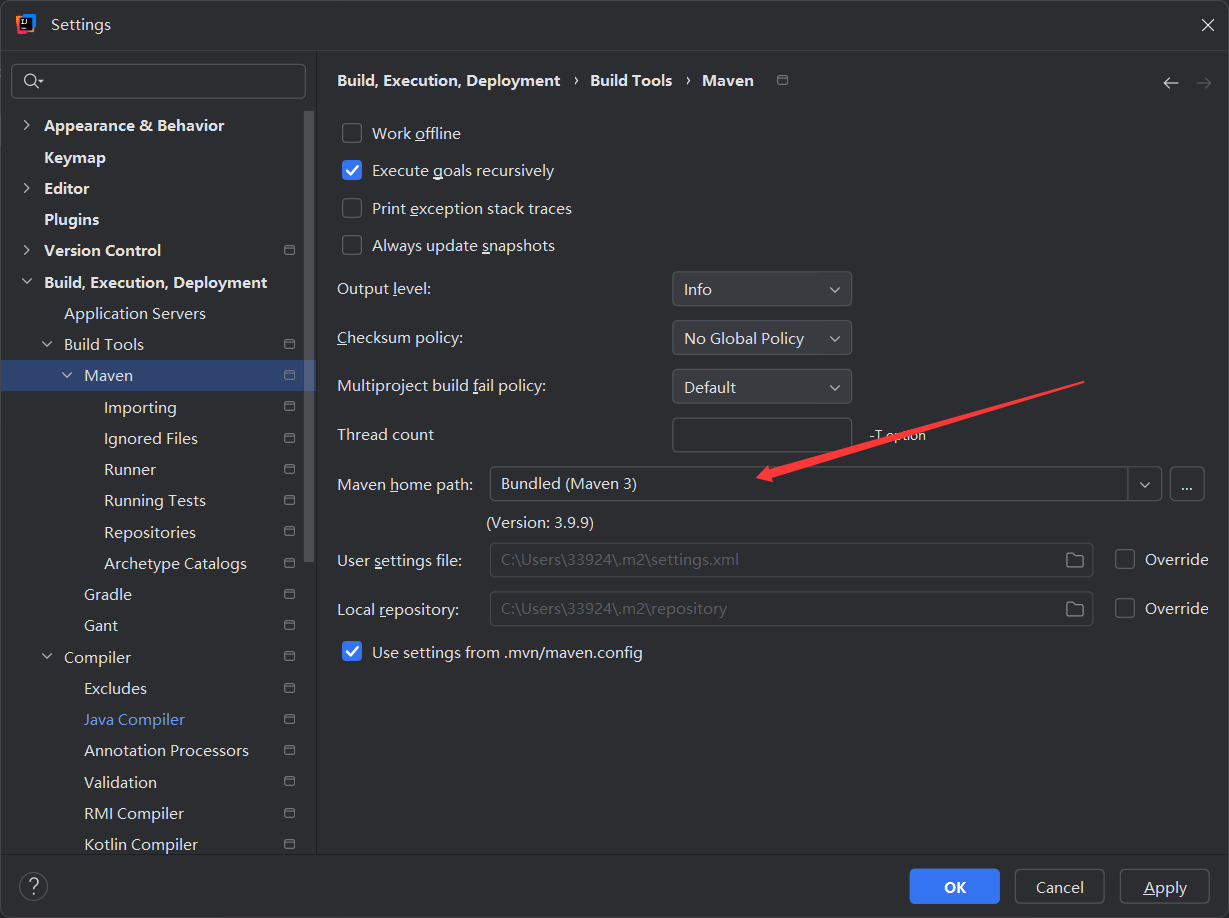Viewport: 1229px width, 918px height.
Task: Click the User settings file path field
Action: (x=791, y=560)
